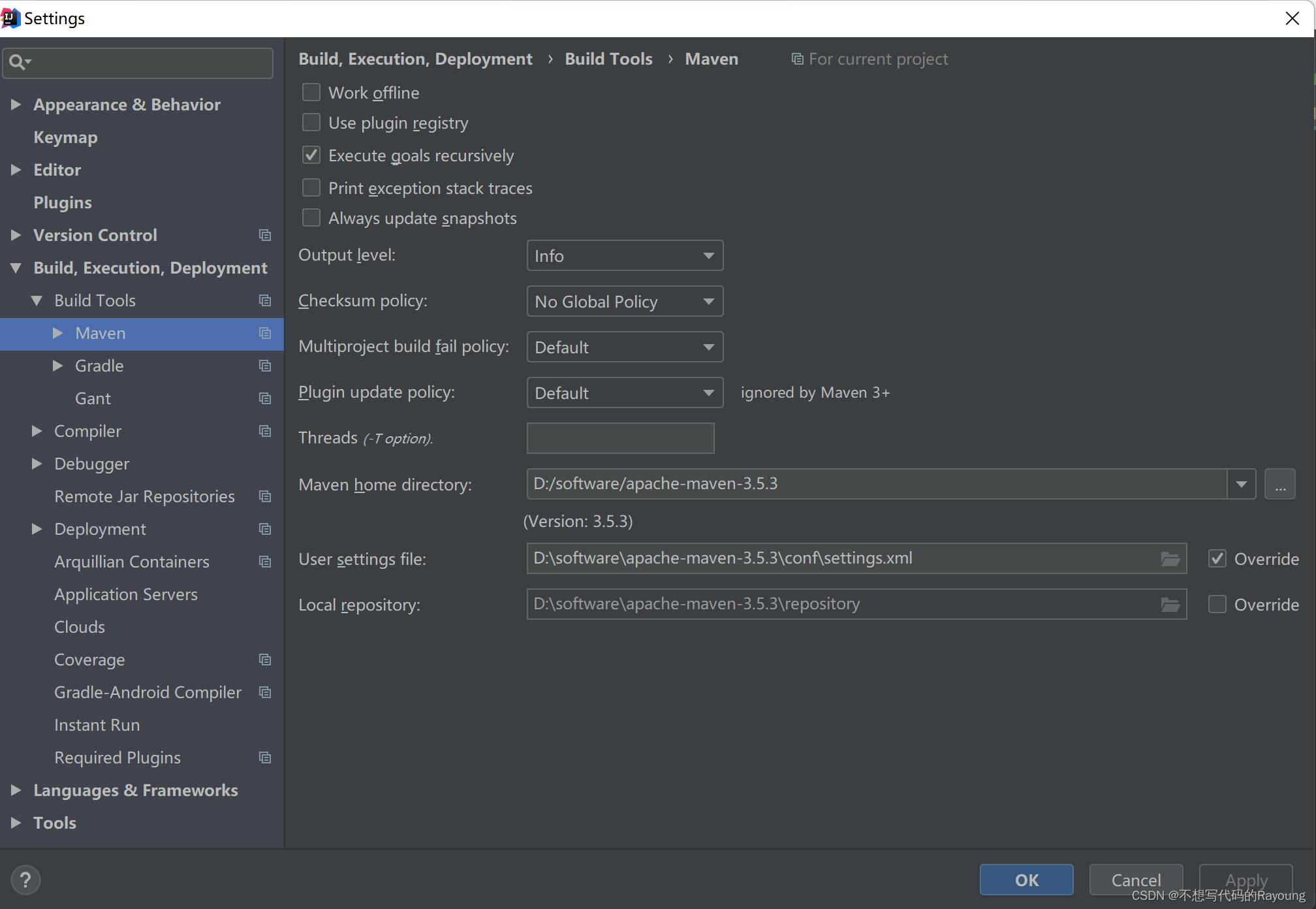Click the browse folder icon for User settings file
This screenshot has width=1316, height=909.
coord(1171,558)
